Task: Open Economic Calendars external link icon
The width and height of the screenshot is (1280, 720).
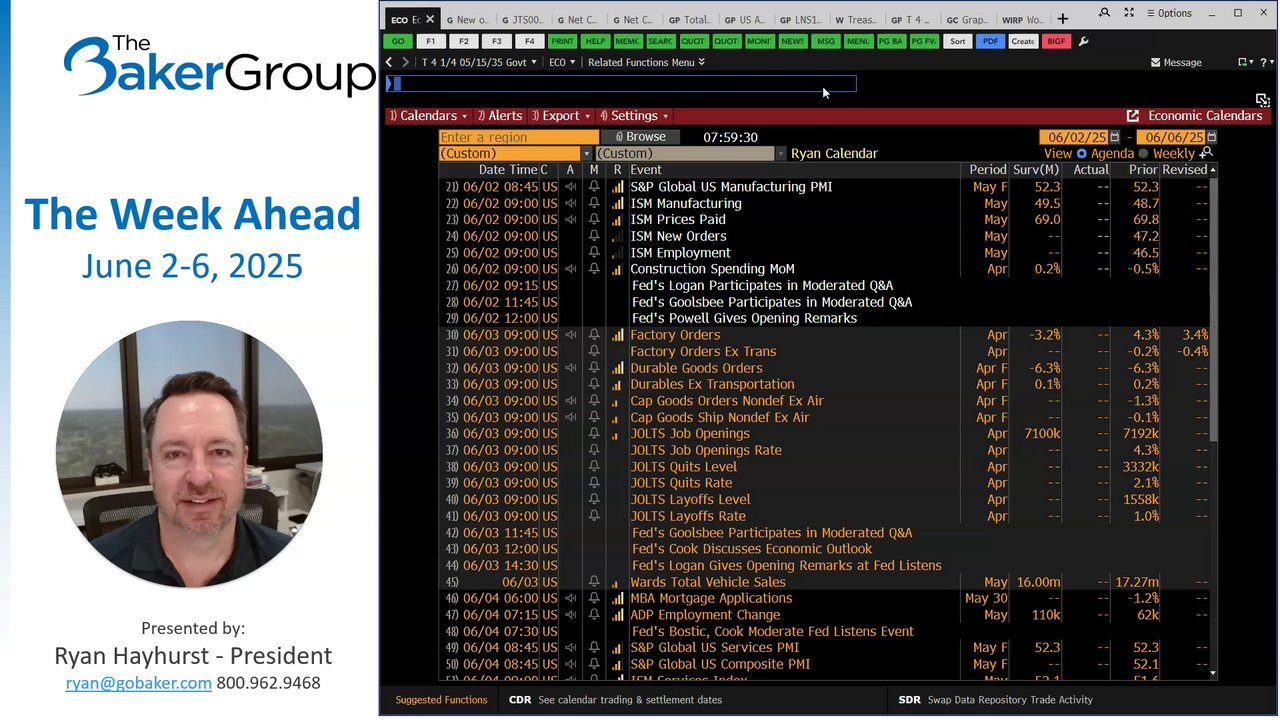Action: click(x=1133, y=116)
